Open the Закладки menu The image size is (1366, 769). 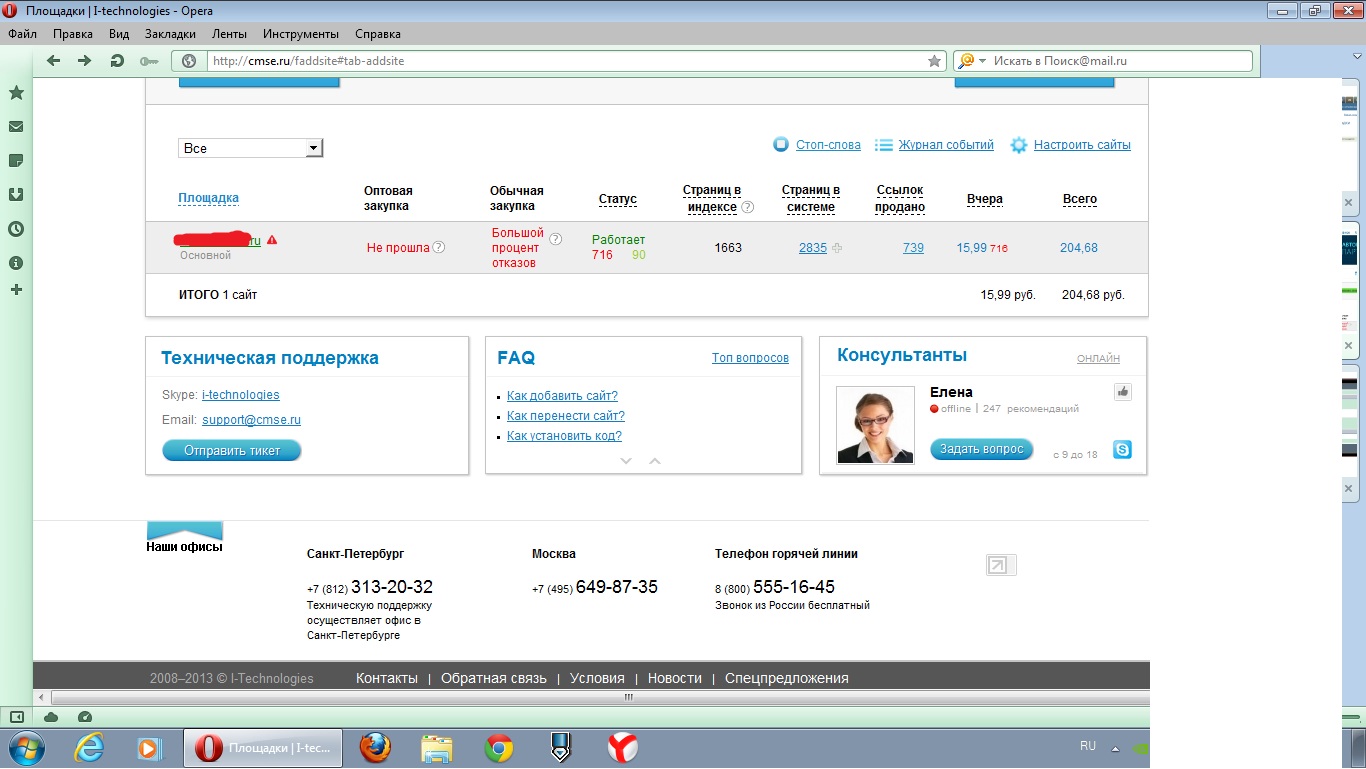(x=170, y=33)
